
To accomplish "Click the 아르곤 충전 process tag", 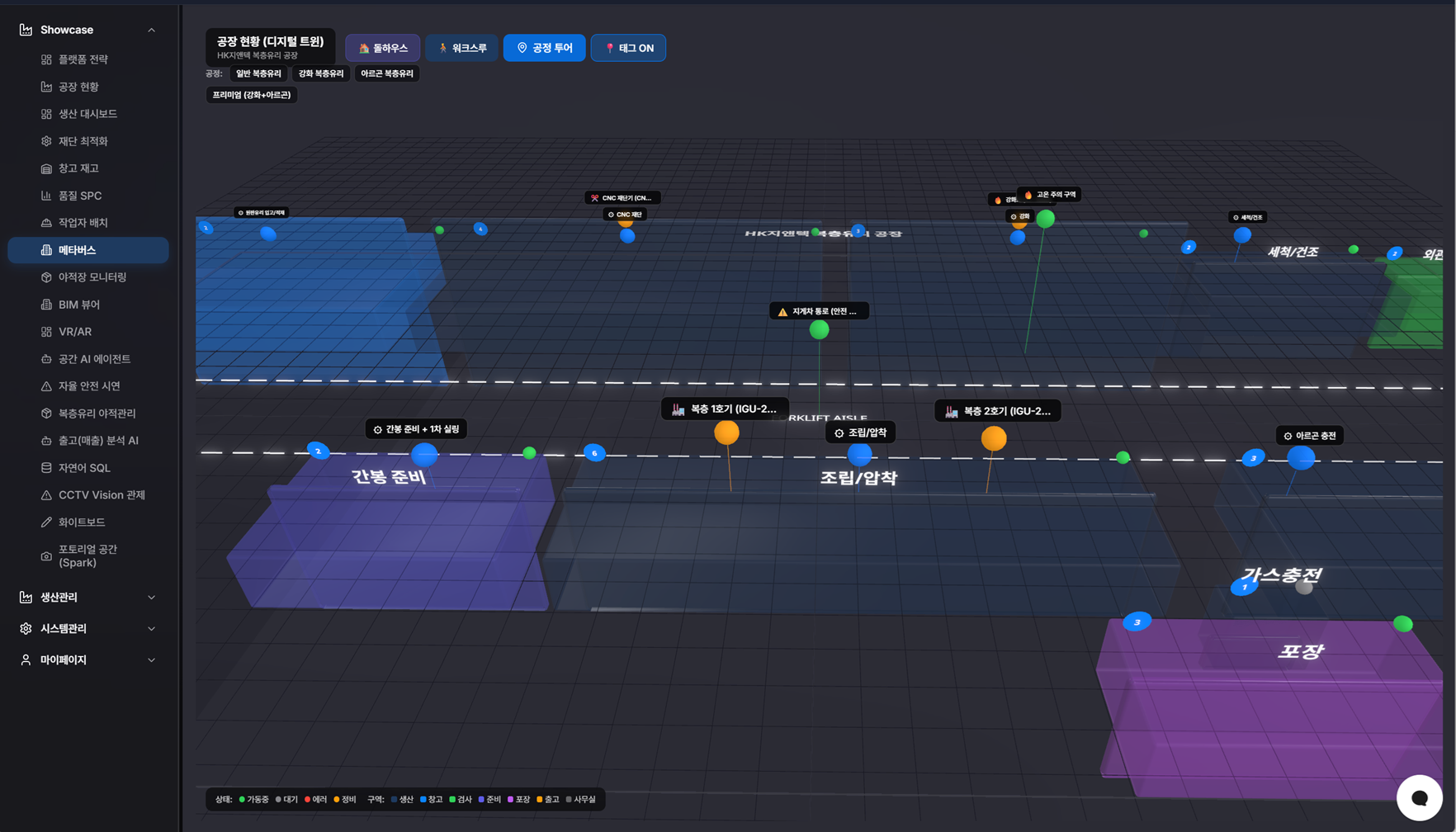I will (1310, 436).
